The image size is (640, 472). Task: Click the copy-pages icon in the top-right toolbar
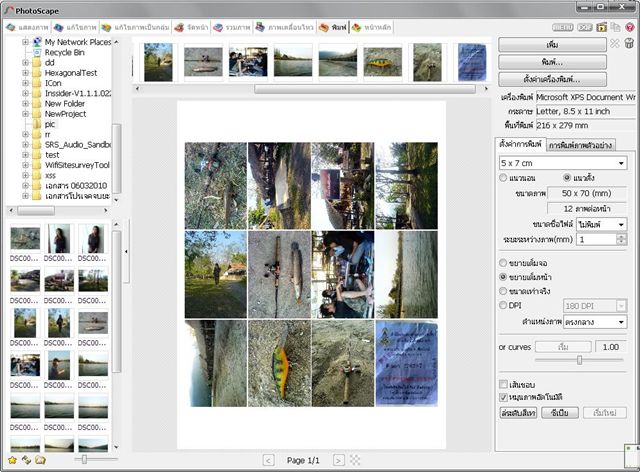615,27
